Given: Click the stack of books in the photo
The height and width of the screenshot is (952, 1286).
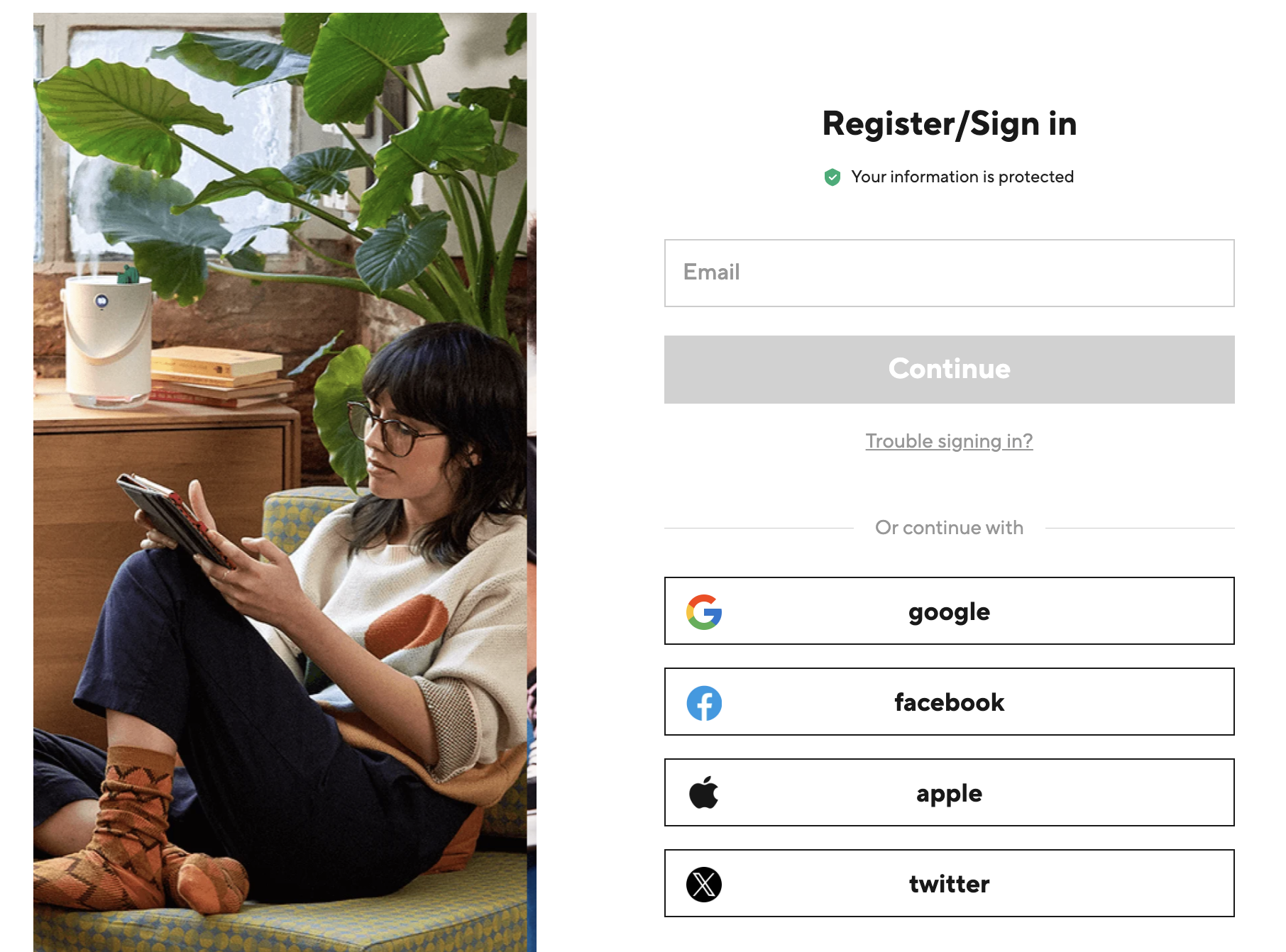Looking at the screenshot, I should click(219, 377).
